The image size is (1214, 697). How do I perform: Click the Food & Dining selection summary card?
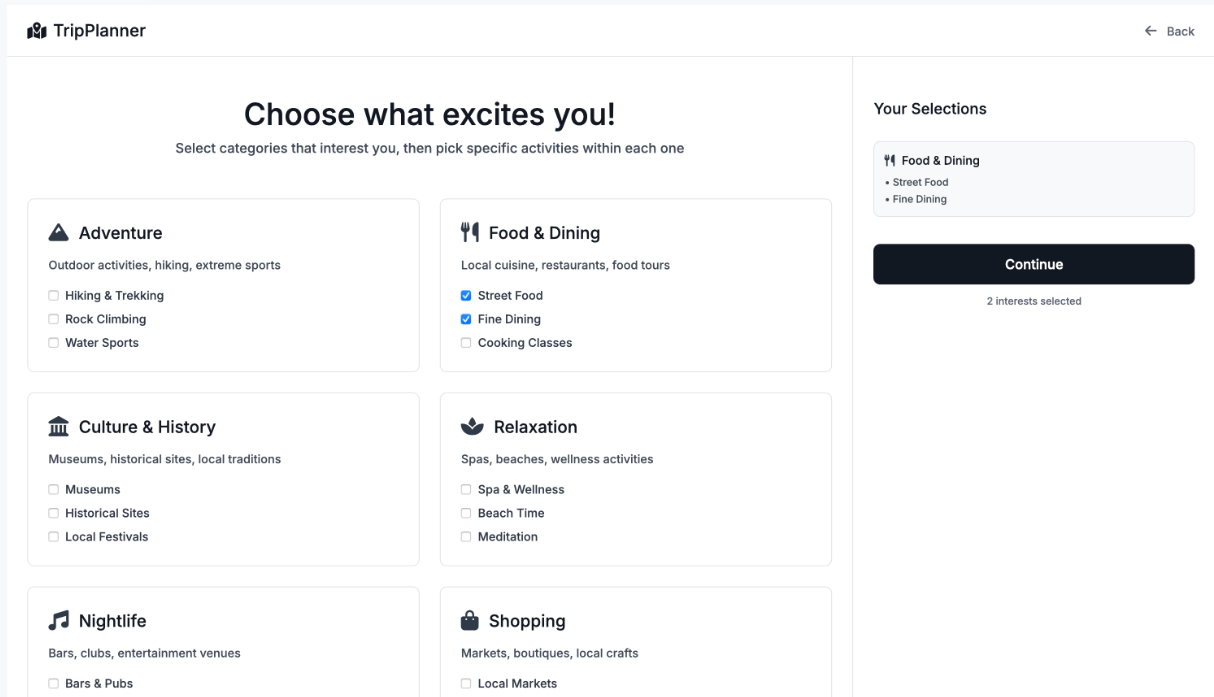tap(1034, 179)
